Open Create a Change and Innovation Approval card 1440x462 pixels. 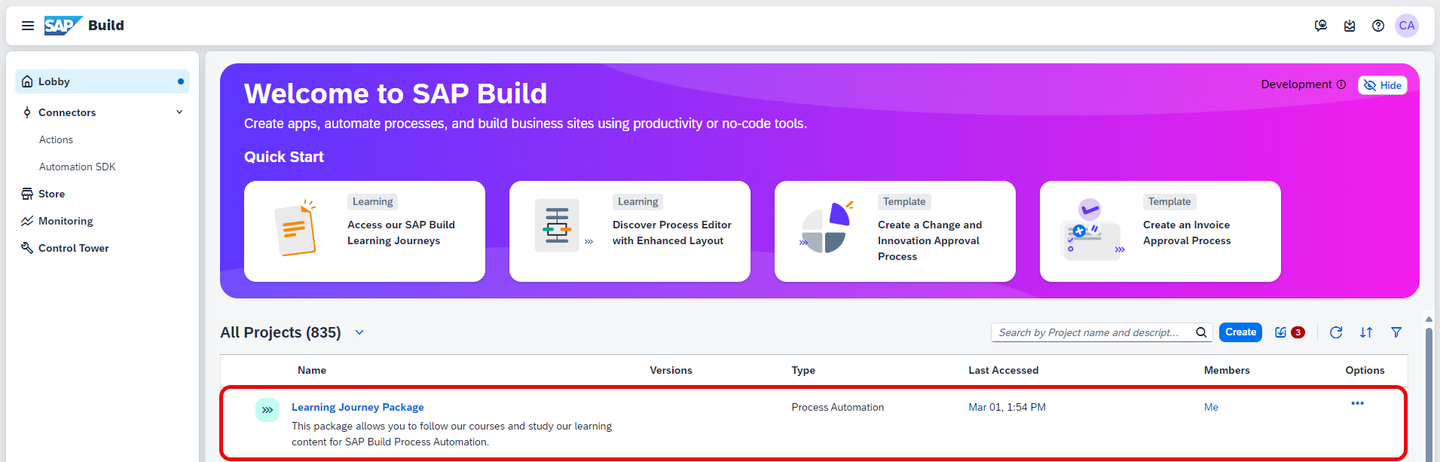[895, 232]
